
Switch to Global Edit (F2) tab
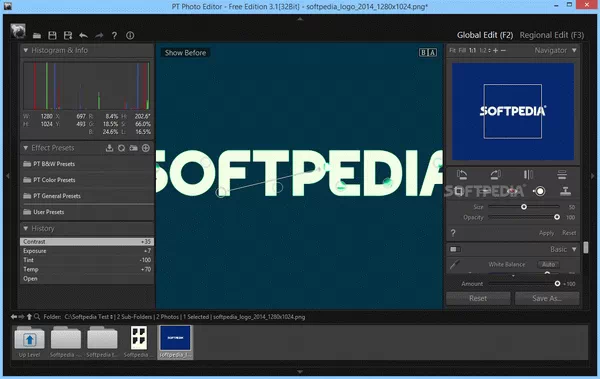pyautogui.click(x=485, y=35)
